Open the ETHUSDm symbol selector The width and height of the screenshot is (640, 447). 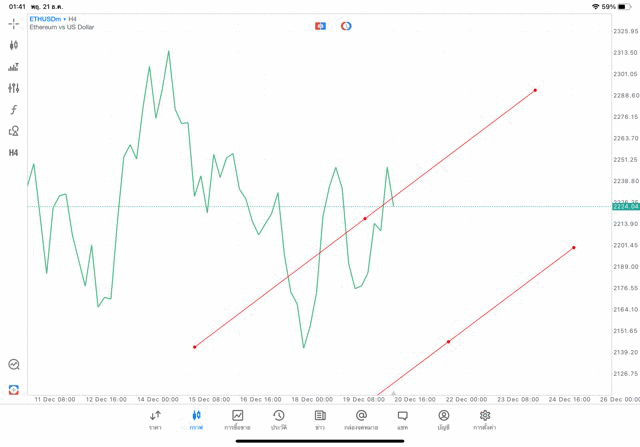coord(47,18)
